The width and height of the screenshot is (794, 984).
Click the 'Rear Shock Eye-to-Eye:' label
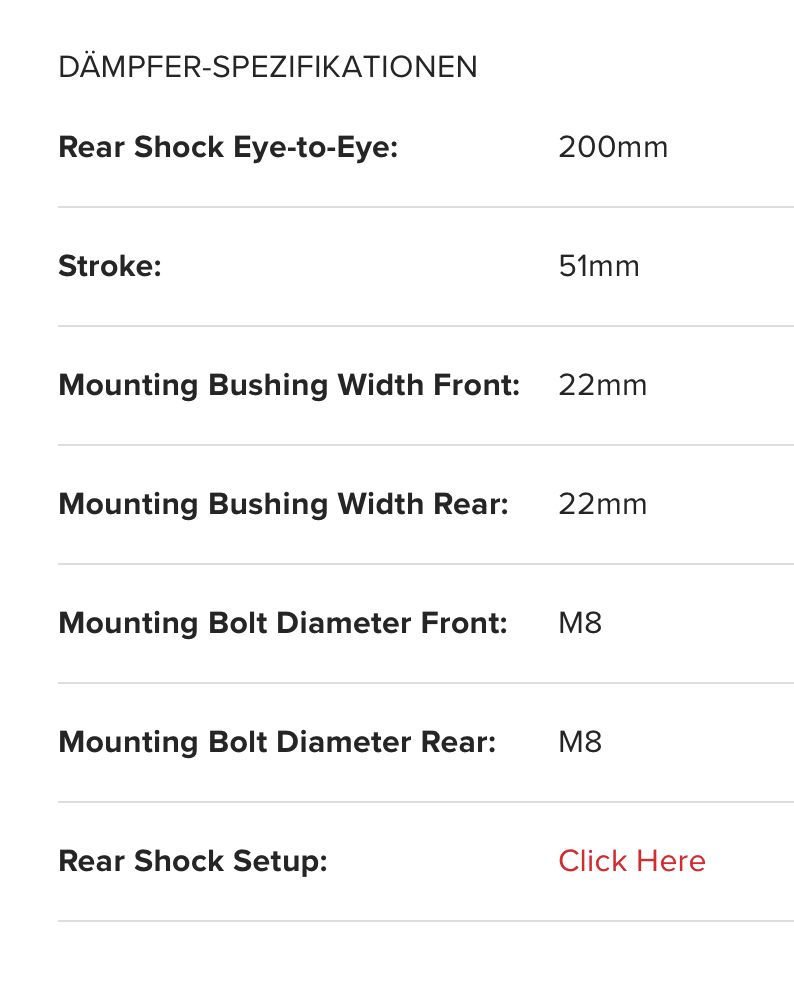[228, 148]
